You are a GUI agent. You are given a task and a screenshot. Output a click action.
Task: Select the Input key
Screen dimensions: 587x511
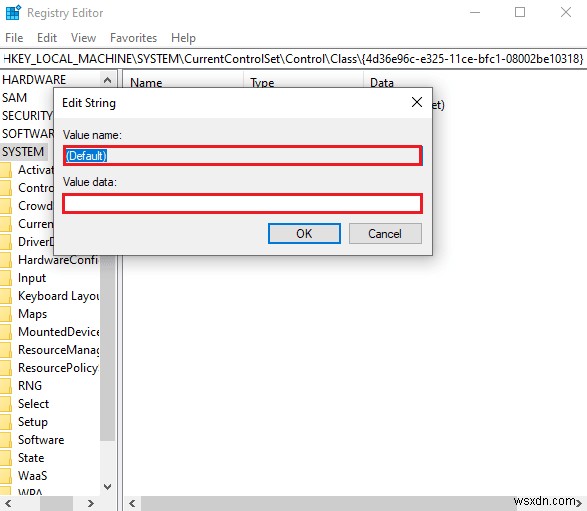click(x=32, y=278)
